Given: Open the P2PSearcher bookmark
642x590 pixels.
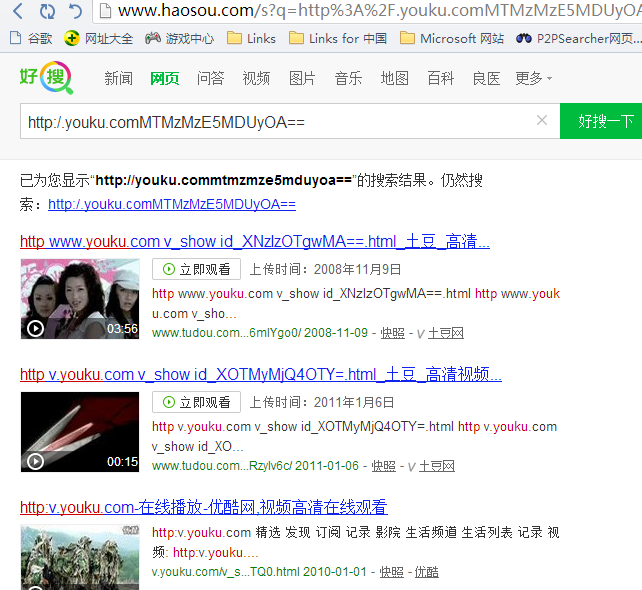Looking at the screenshot, I should point(578,38).
